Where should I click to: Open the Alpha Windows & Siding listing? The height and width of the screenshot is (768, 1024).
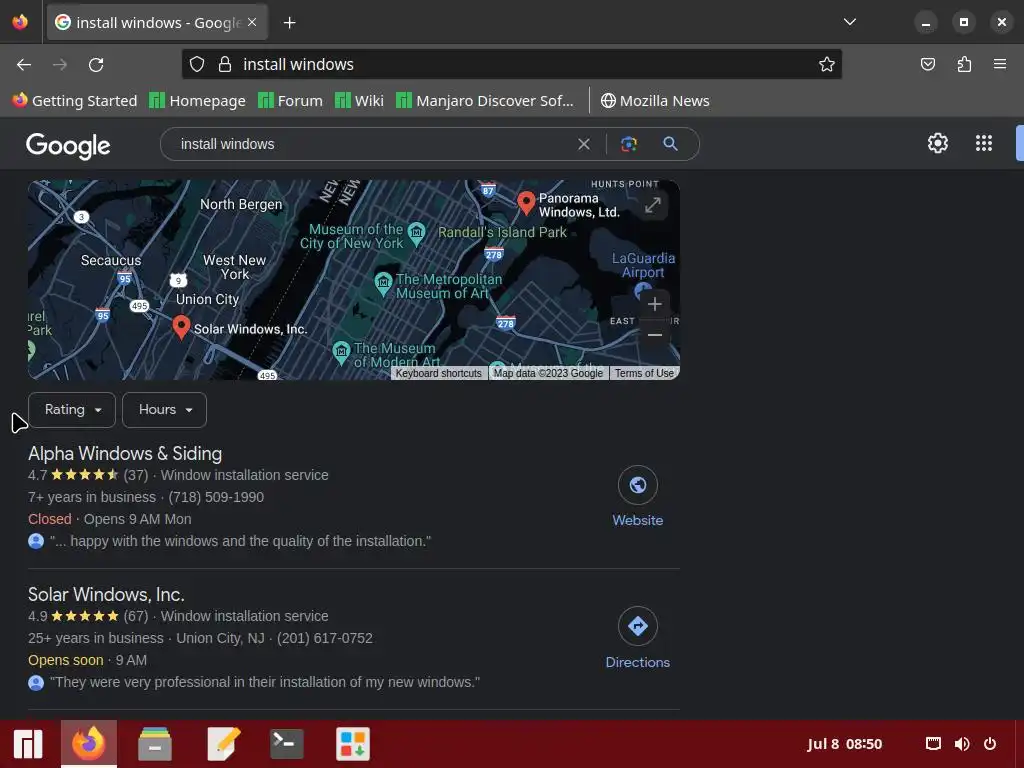click(125, 453)
